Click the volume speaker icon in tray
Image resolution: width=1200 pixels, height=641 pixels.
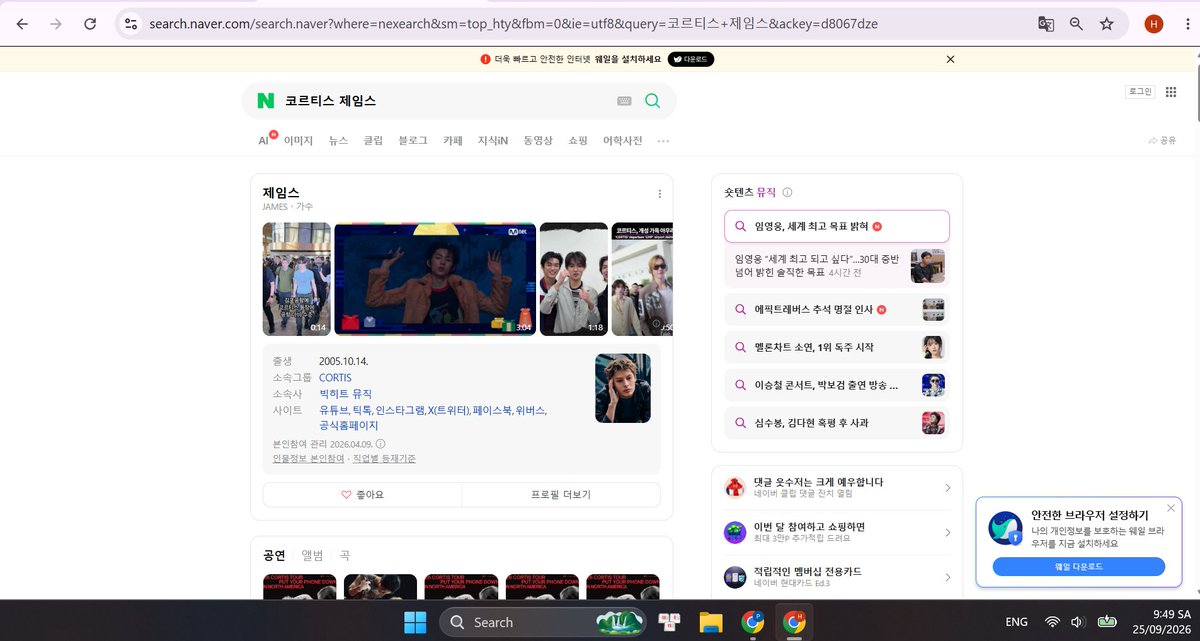(x=1078, y=622)
